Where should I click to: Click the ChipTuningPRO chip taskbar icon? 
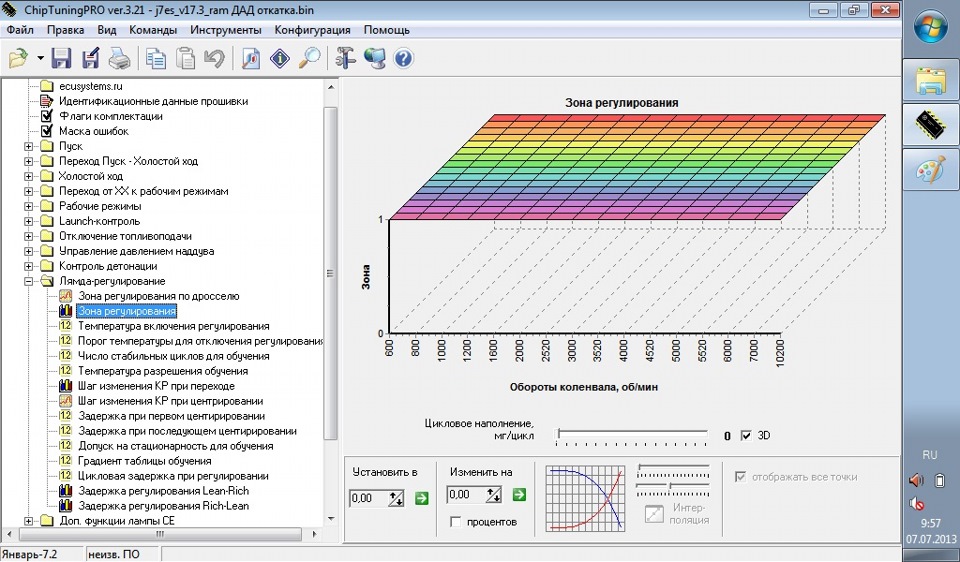[931, 125]
